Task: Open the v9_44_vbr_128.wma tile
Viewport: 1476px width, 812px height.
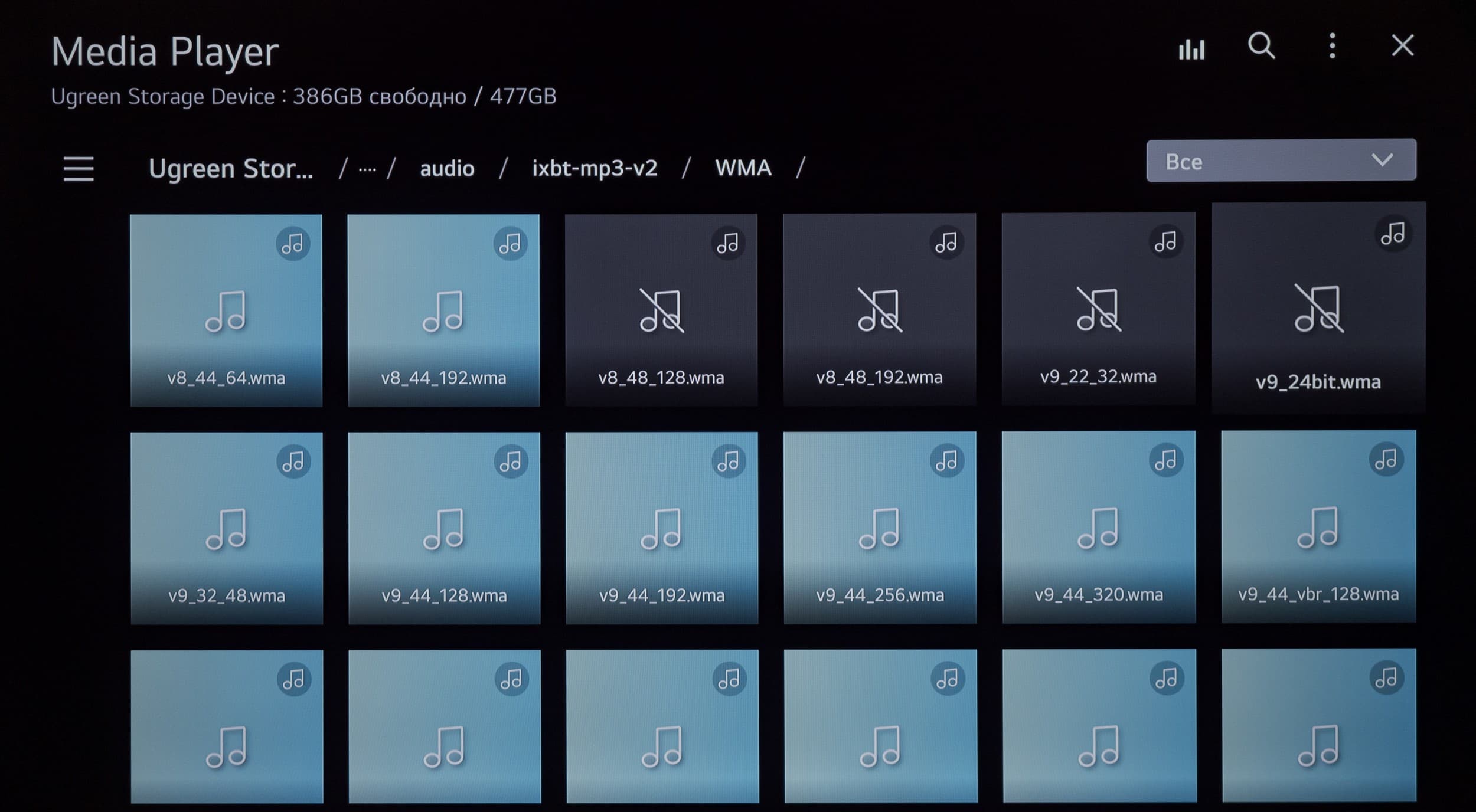Action: [1318, 527]
